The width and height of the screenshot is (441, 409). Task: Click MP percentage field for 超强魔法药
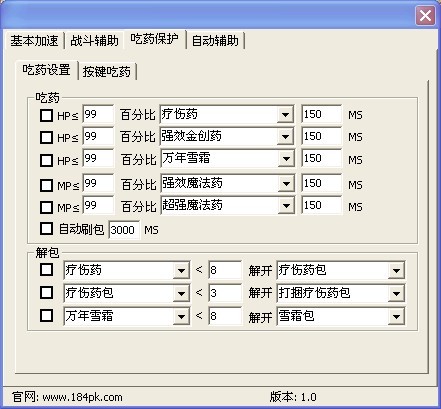coord(98,205)
